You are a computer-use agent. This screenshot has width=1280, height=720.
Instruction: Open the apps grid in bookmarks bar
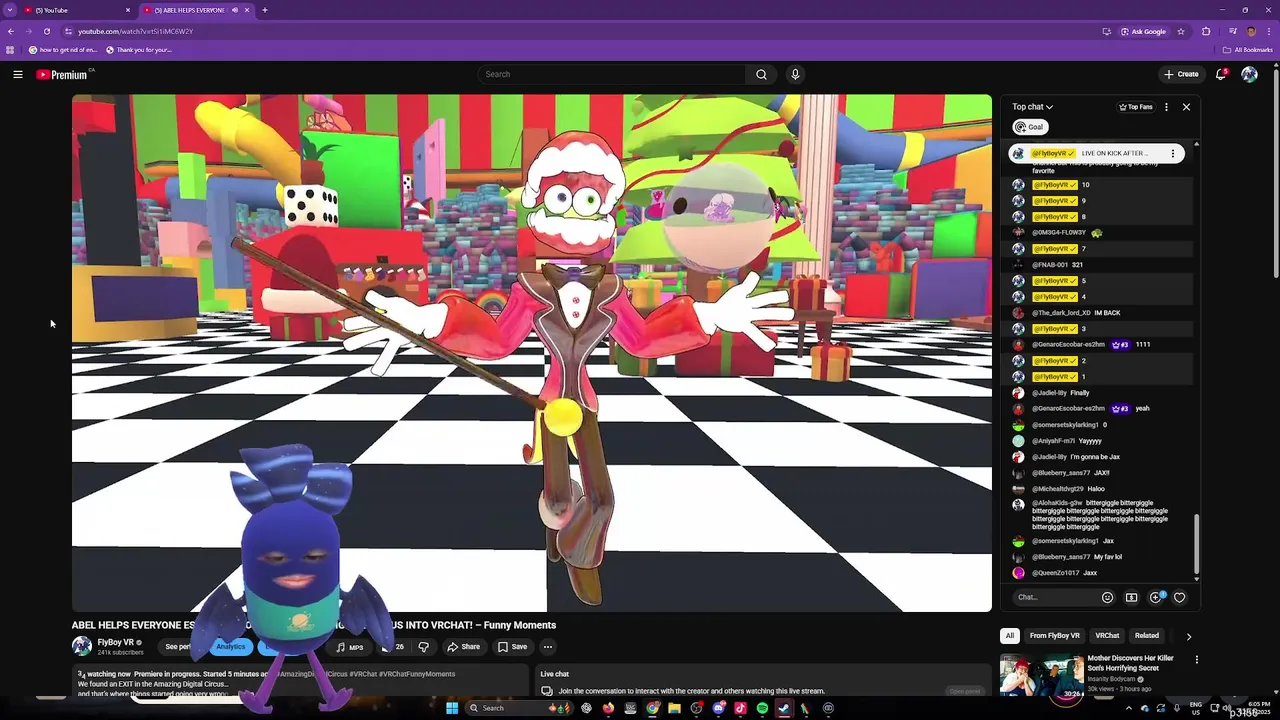10,50
